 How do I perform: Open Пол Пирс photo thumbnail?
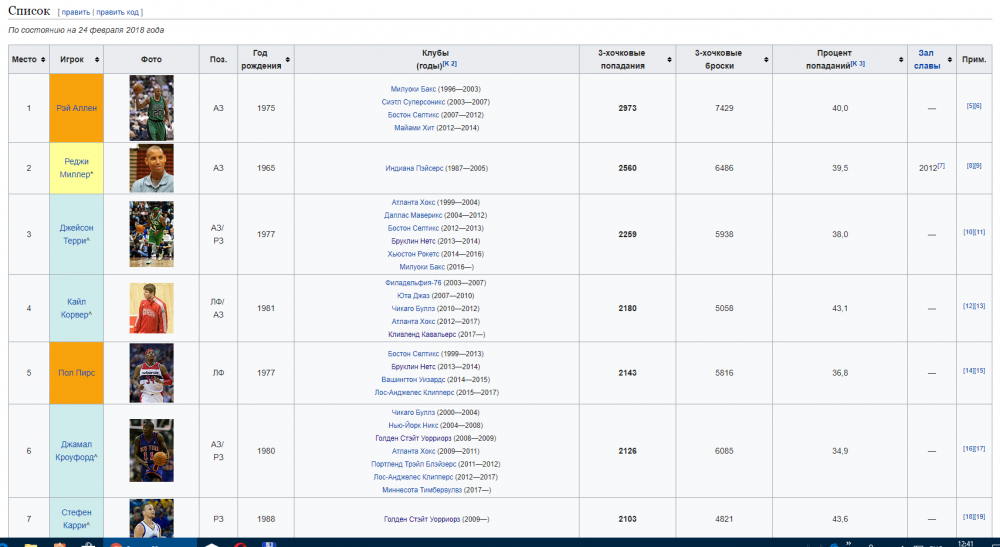(151, 373)
